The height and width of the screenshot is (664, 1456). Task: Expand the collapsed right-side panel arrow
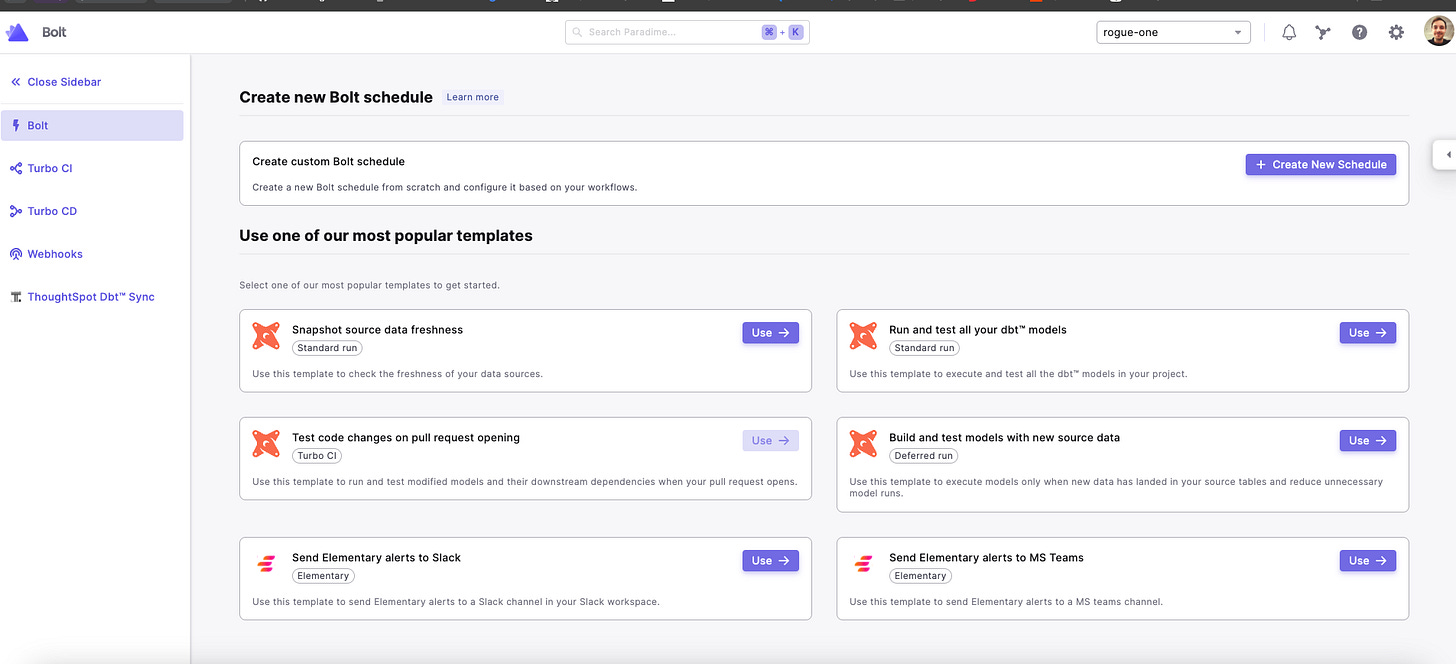tap(1448, 154)
